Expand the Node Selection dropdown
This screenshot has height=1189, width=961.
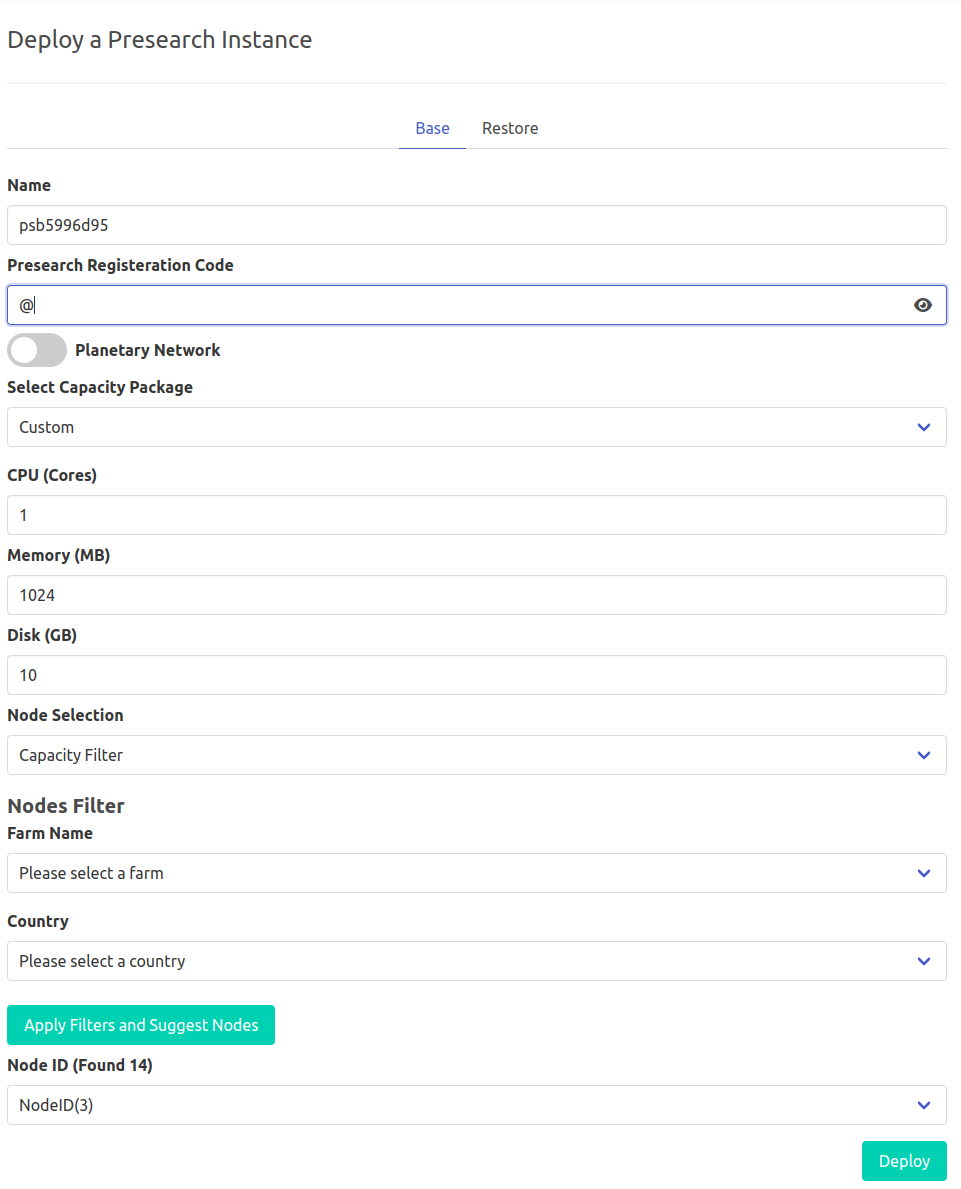(476, 755)
